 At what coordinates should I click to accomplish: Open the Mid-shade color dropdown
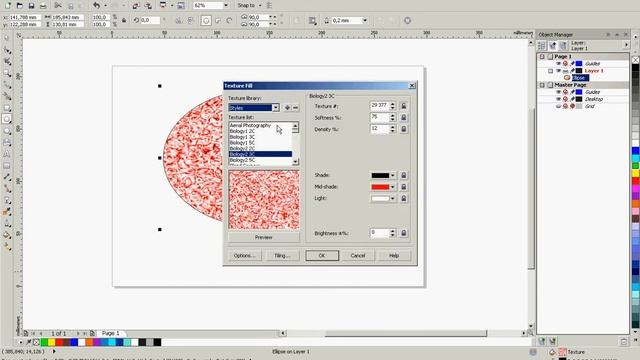(x=393, y=187)
